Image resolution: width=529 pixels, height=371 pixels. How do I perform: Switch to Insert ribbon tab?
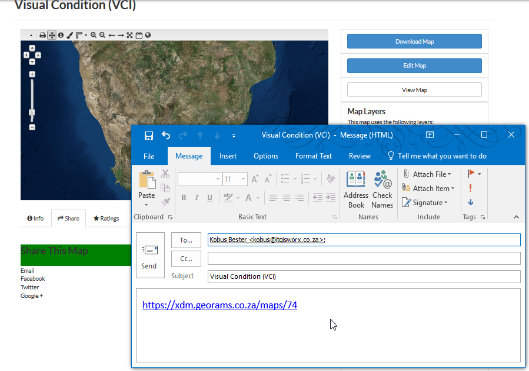[x=228, y=156]
